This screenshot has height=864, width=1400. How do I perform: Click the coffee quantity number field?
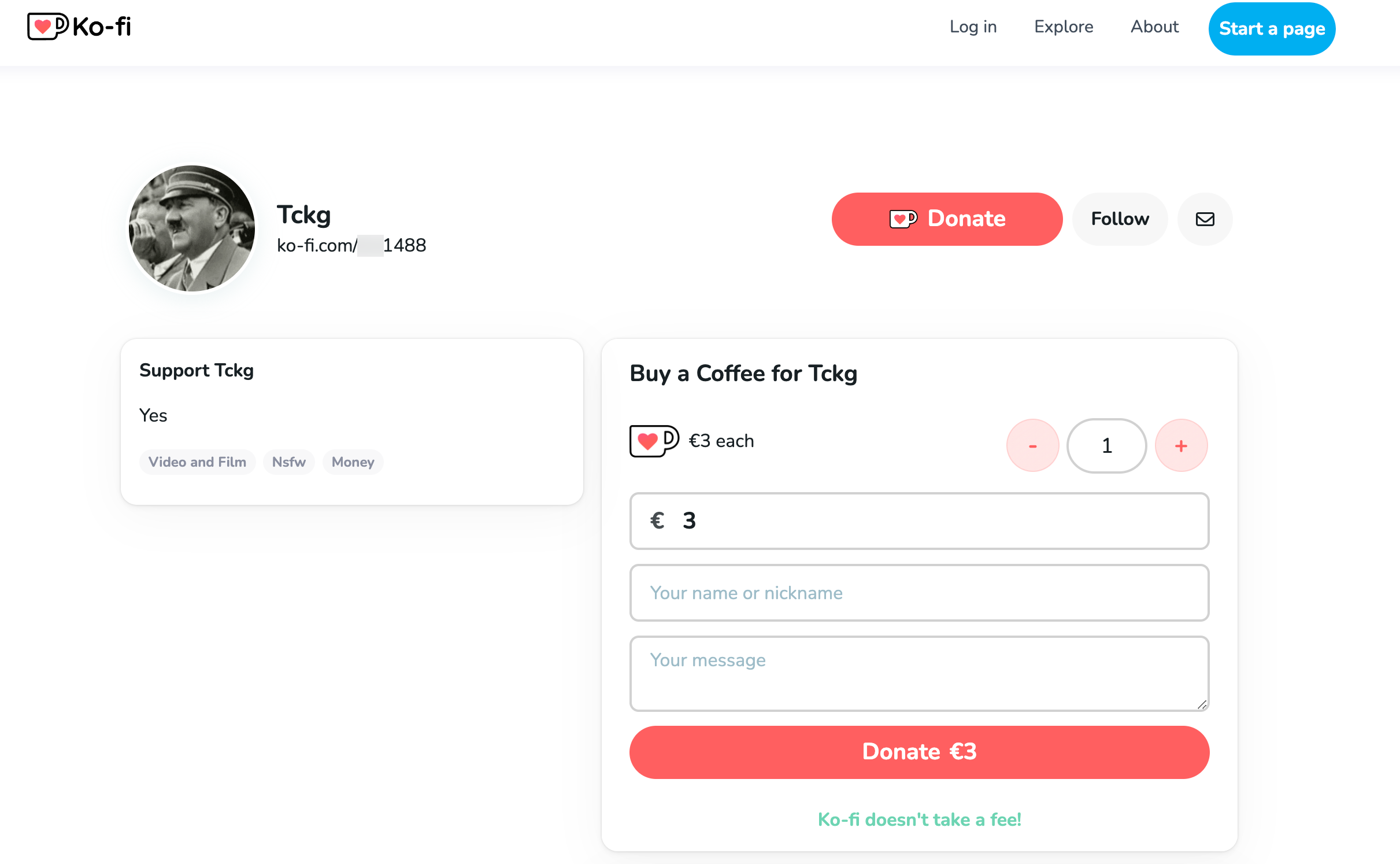click(1106, 446)
